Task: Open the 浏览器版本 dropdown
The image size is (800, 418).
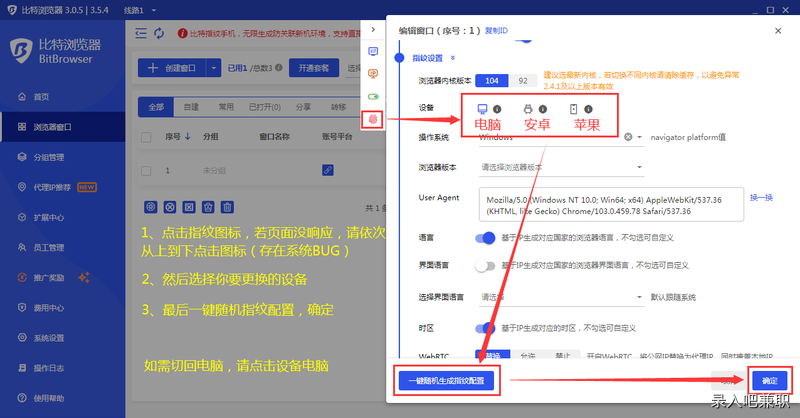Action: [x=561, y=167]
